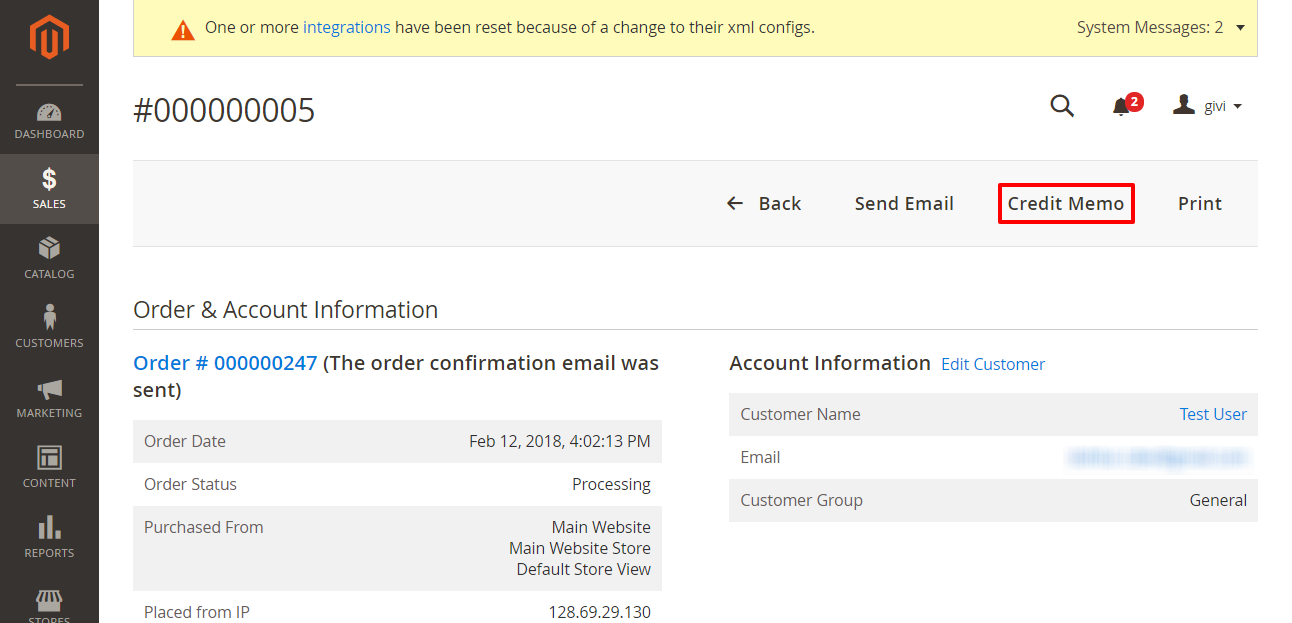Click the Credit Memo button

tap(1066, 203)
